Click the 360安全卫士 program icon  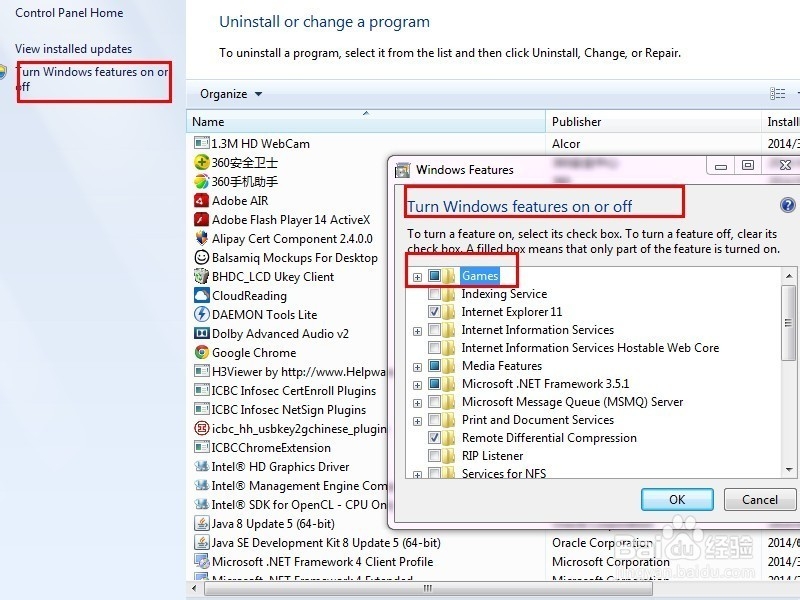[202, 162]
